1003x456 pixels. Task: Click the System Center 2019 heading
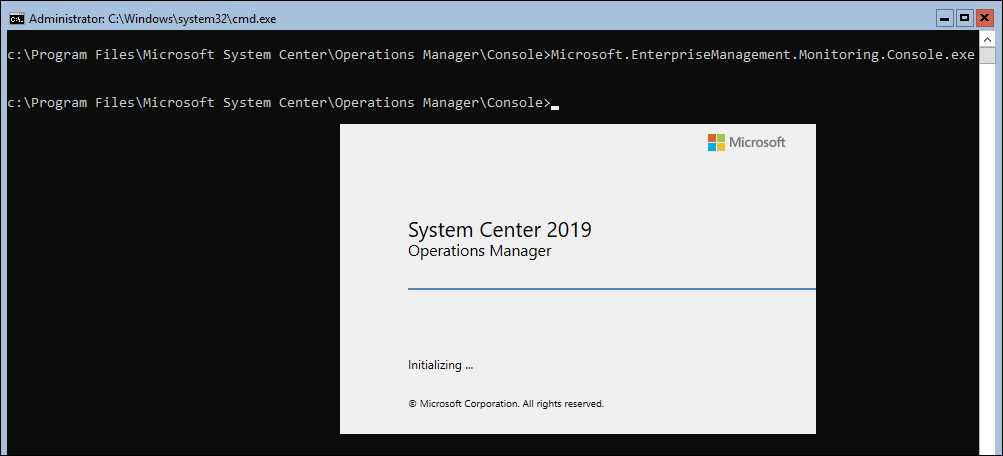click(x=500, y=230)
